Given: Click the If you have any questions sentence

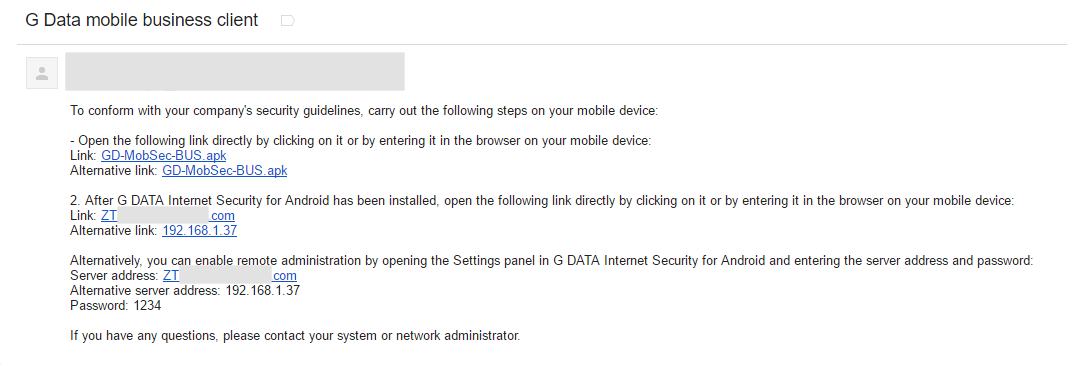Looking at the screenshot, I should click(295, 336).
